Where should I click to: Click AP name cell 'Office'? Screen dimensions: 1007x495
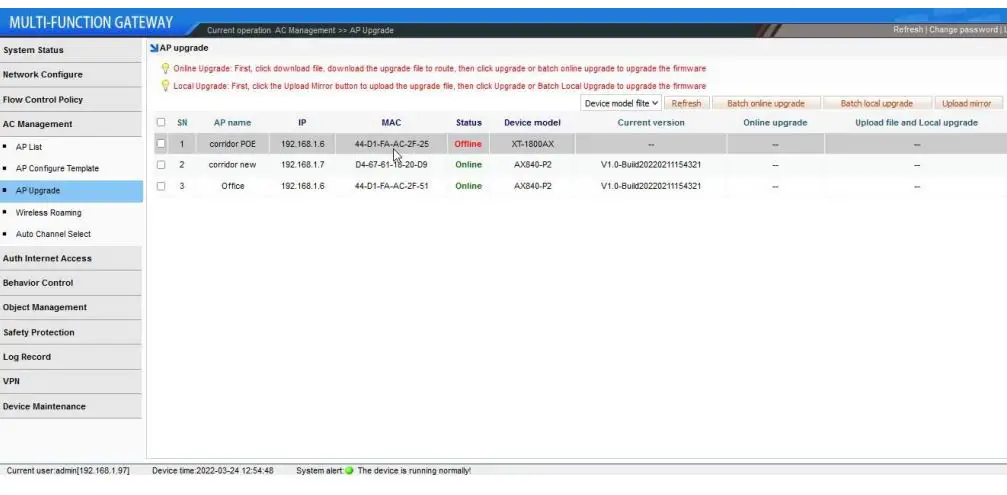[232, 186]
